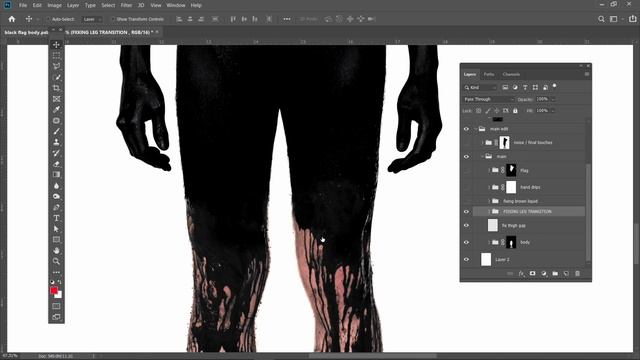Hide the fix thigh gap layer
This screenshot has width=640, height=360.
click(467, 225)
